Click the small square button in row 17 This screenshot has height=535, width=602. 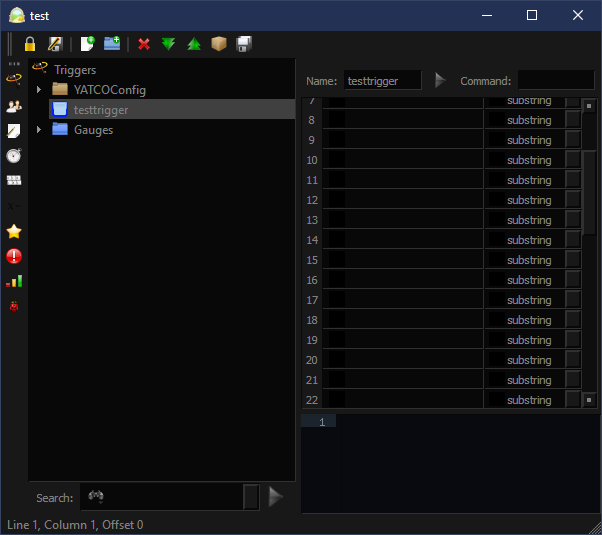coord(573,300)
